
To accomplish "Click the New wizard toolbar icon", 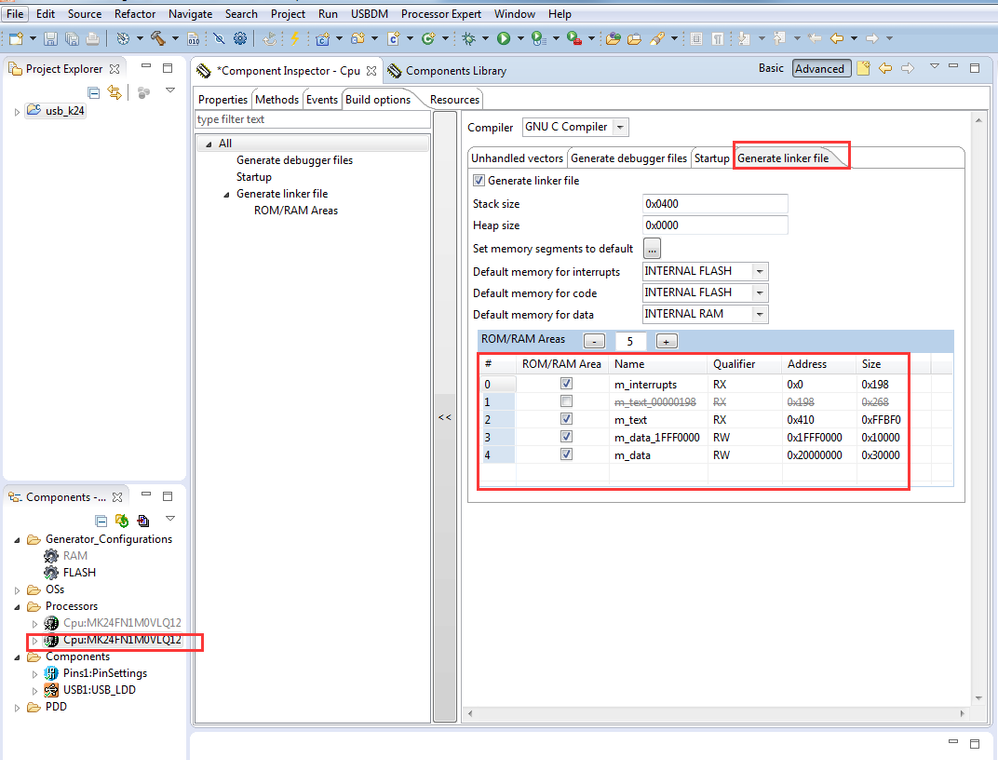I will tap(16, 39).
